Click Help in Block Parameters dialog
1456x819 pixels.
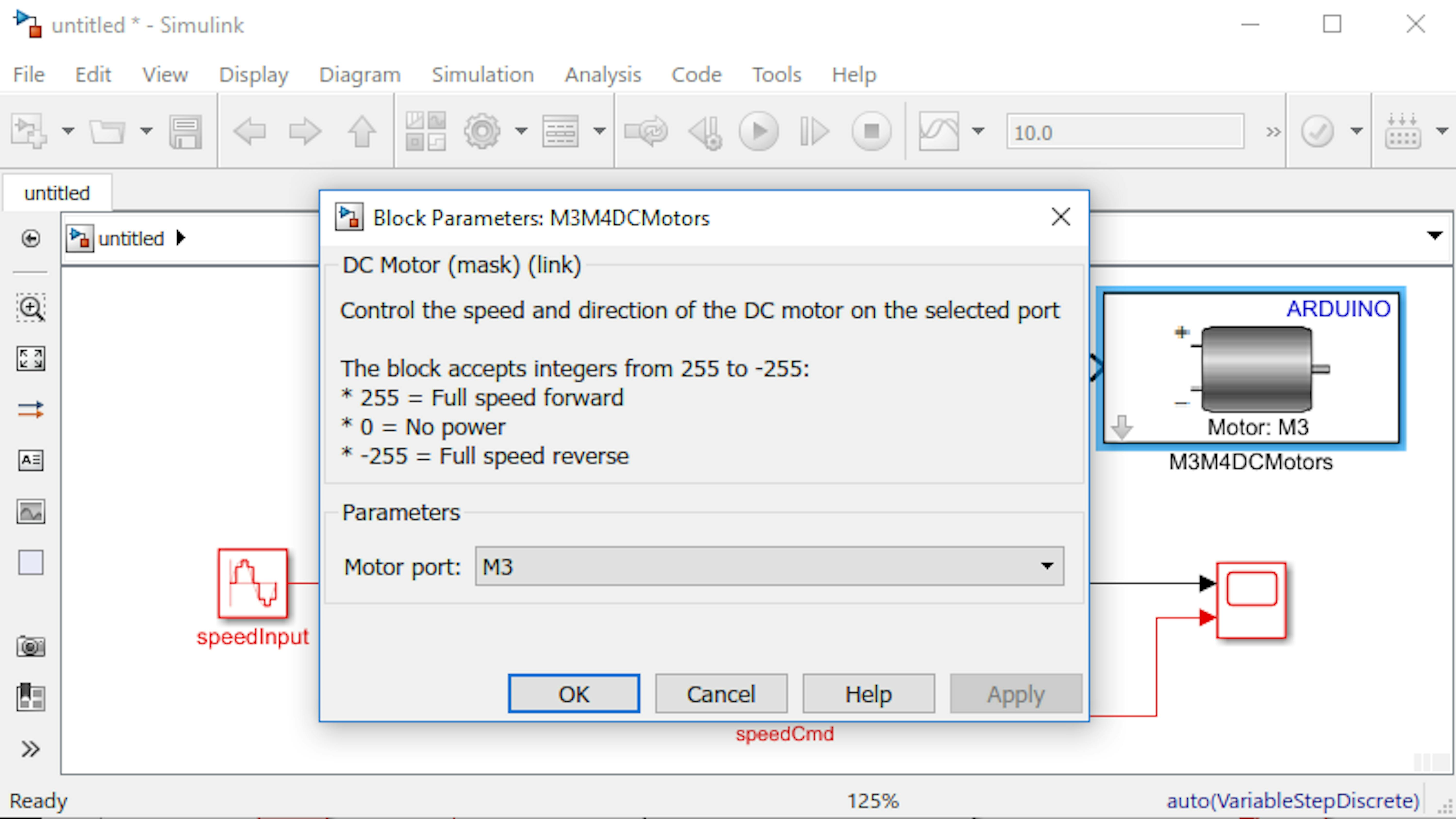click(x=869, y=694)
